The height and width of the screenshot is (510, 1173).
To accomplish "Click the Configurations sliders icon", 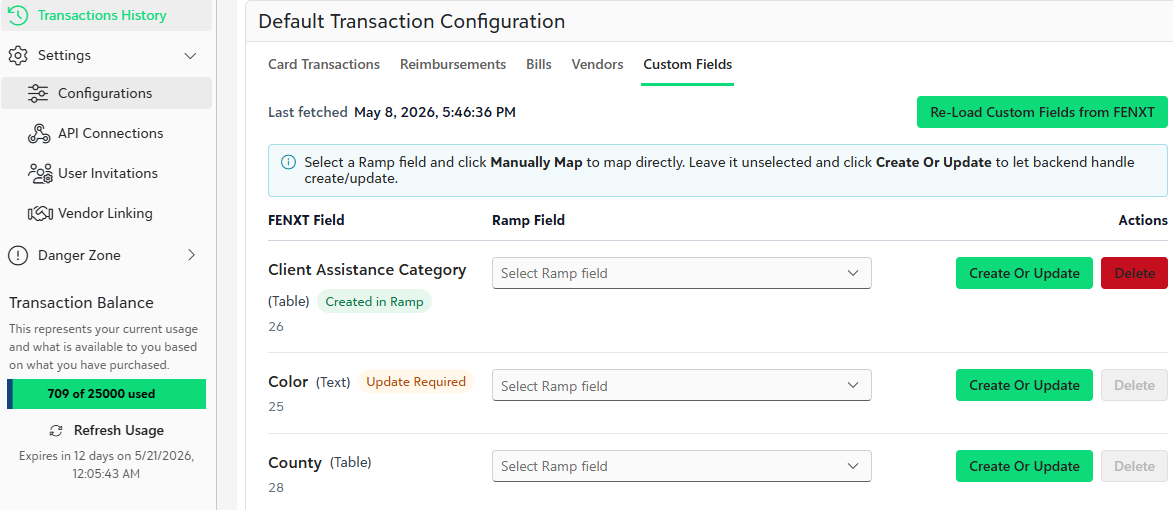I will pos(37,93).
